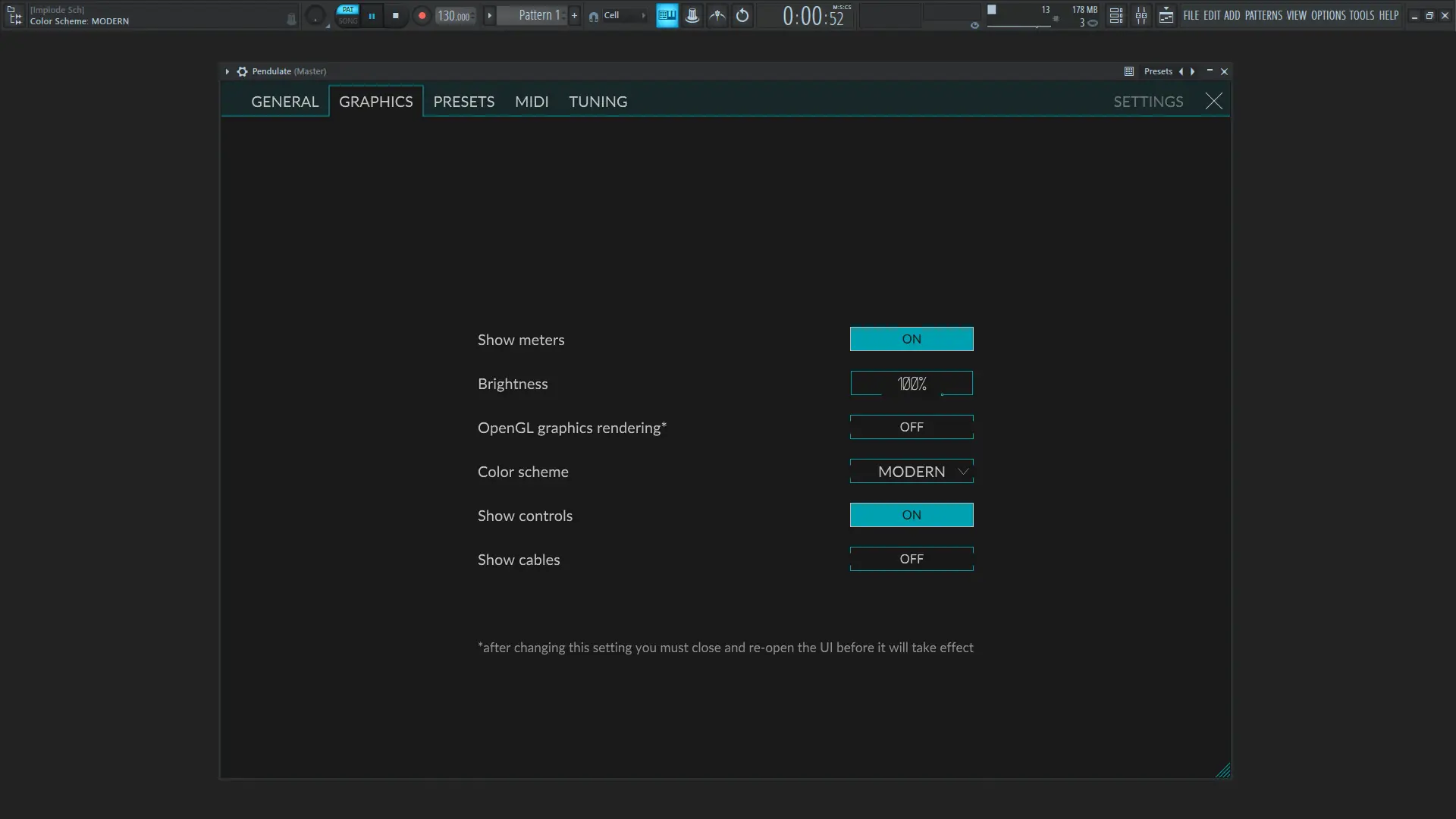Click the Brightness 100% value field

point(911,383)
